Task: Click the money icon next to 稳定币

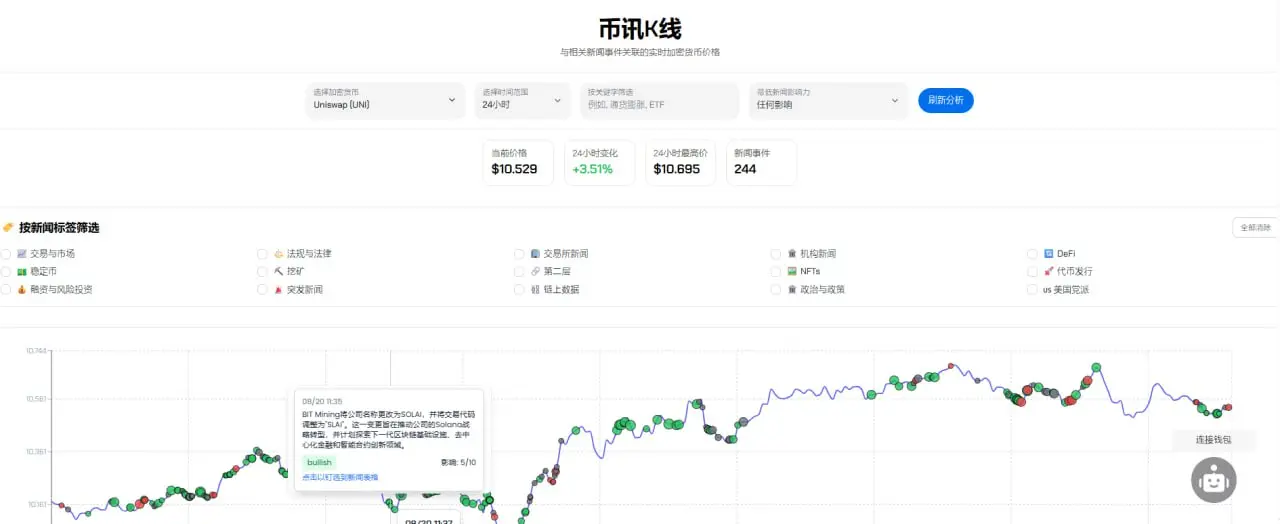Action: pos(22,272)
